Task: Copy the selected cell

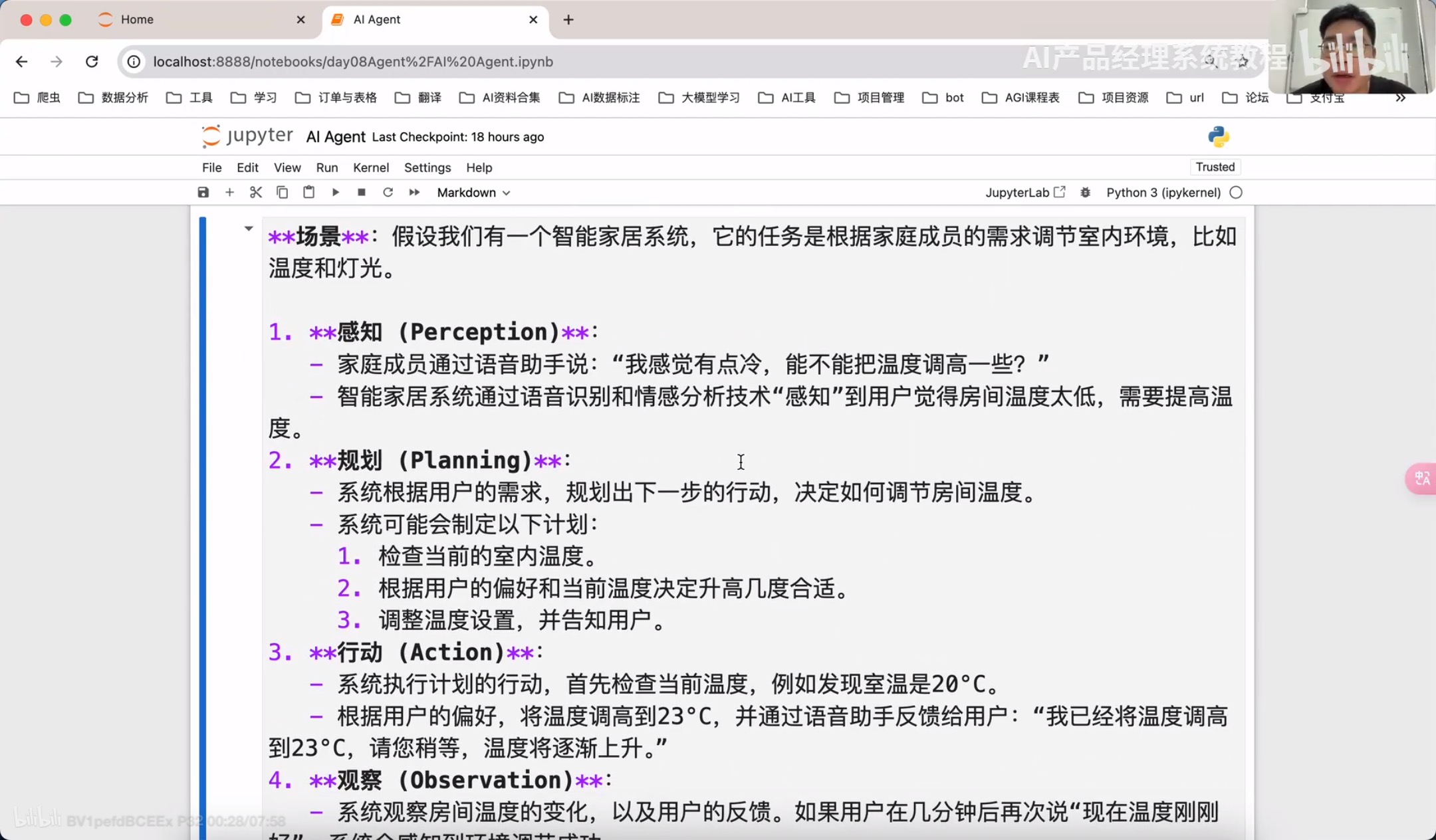Action: (x=282, y=193)
